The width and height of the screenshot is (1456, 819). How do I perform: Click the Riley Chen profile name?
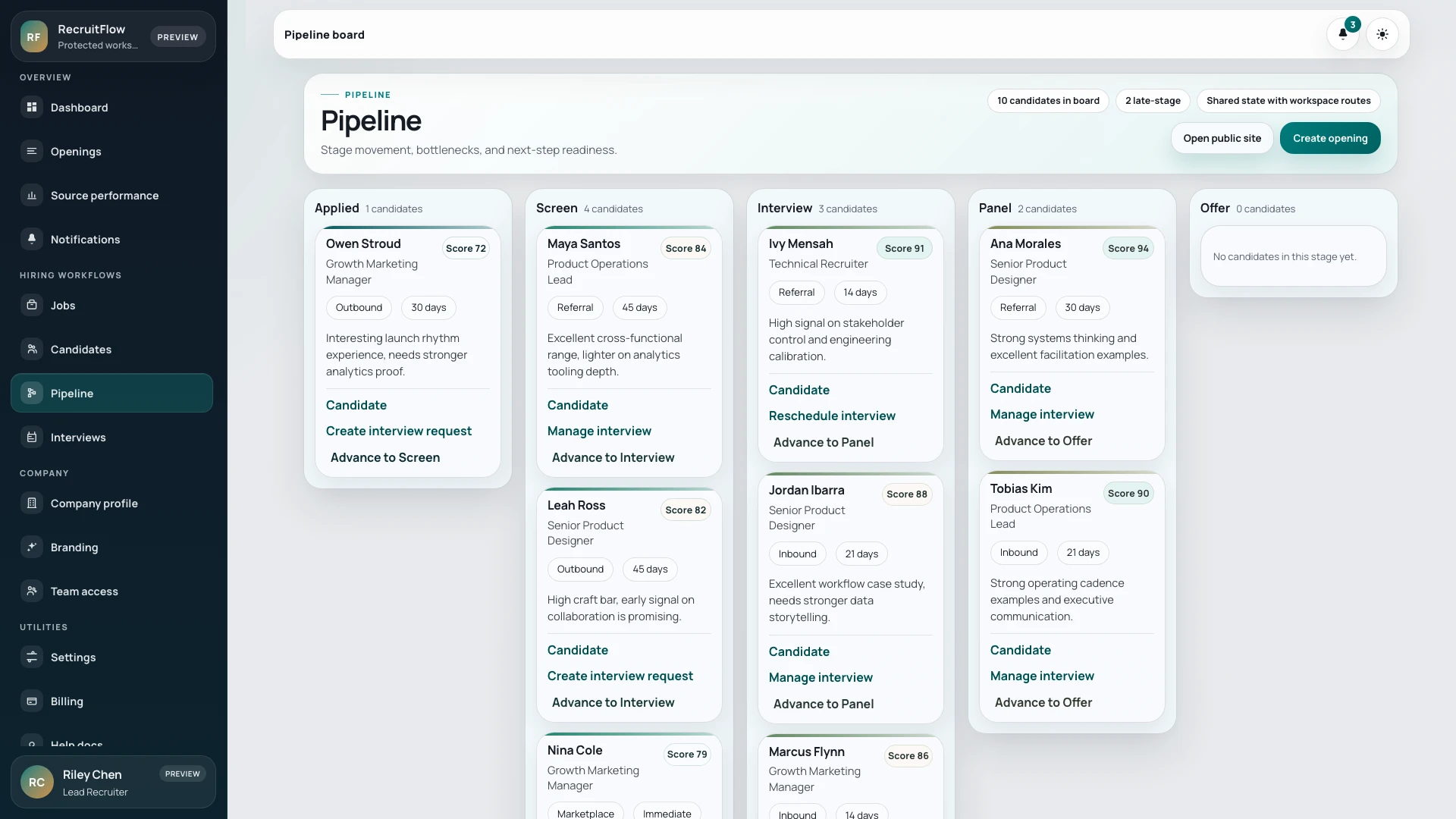click(x=92, y=774)
